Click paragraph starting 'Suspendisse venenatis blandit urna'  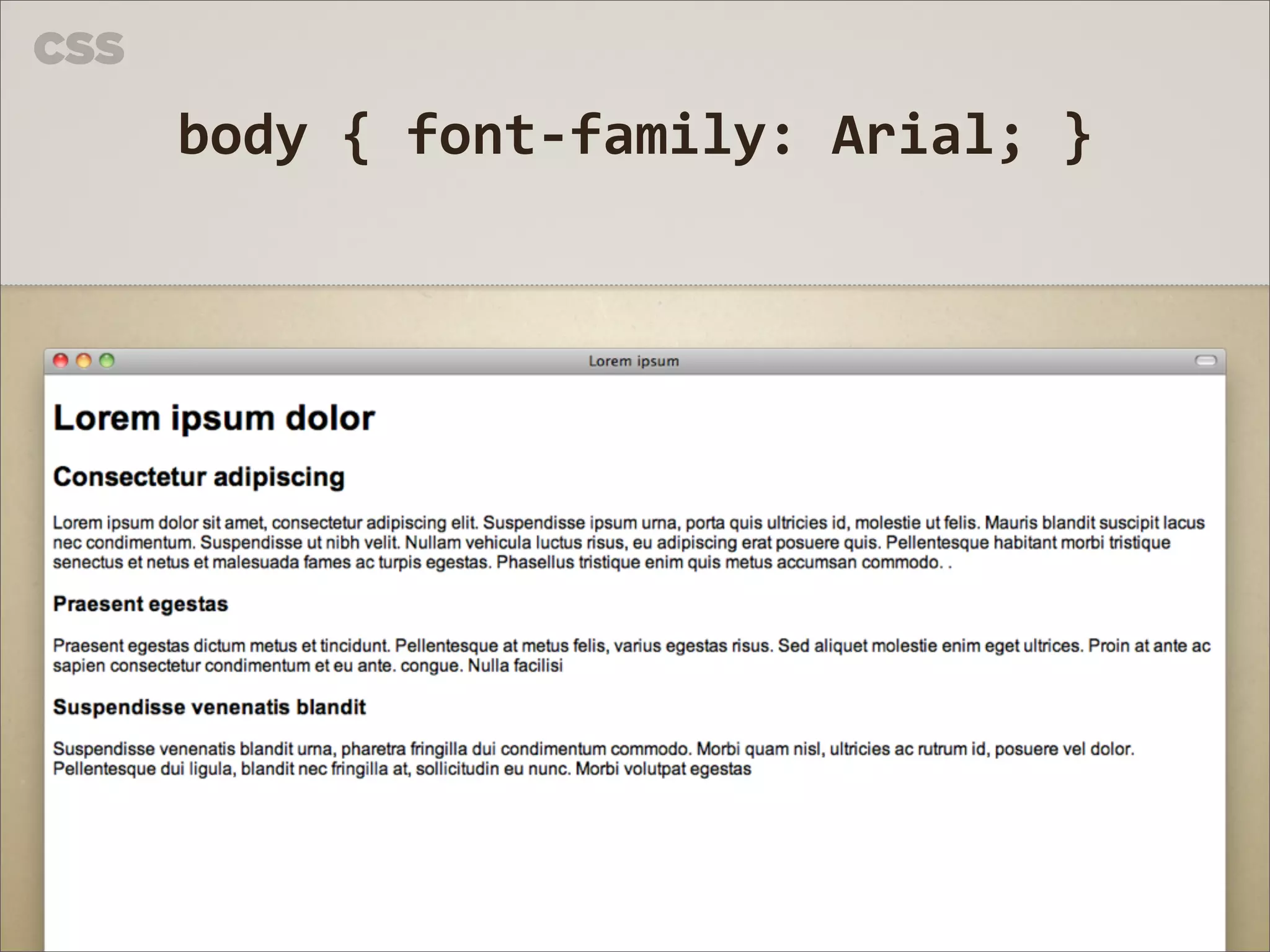click(x=593, y=759)
